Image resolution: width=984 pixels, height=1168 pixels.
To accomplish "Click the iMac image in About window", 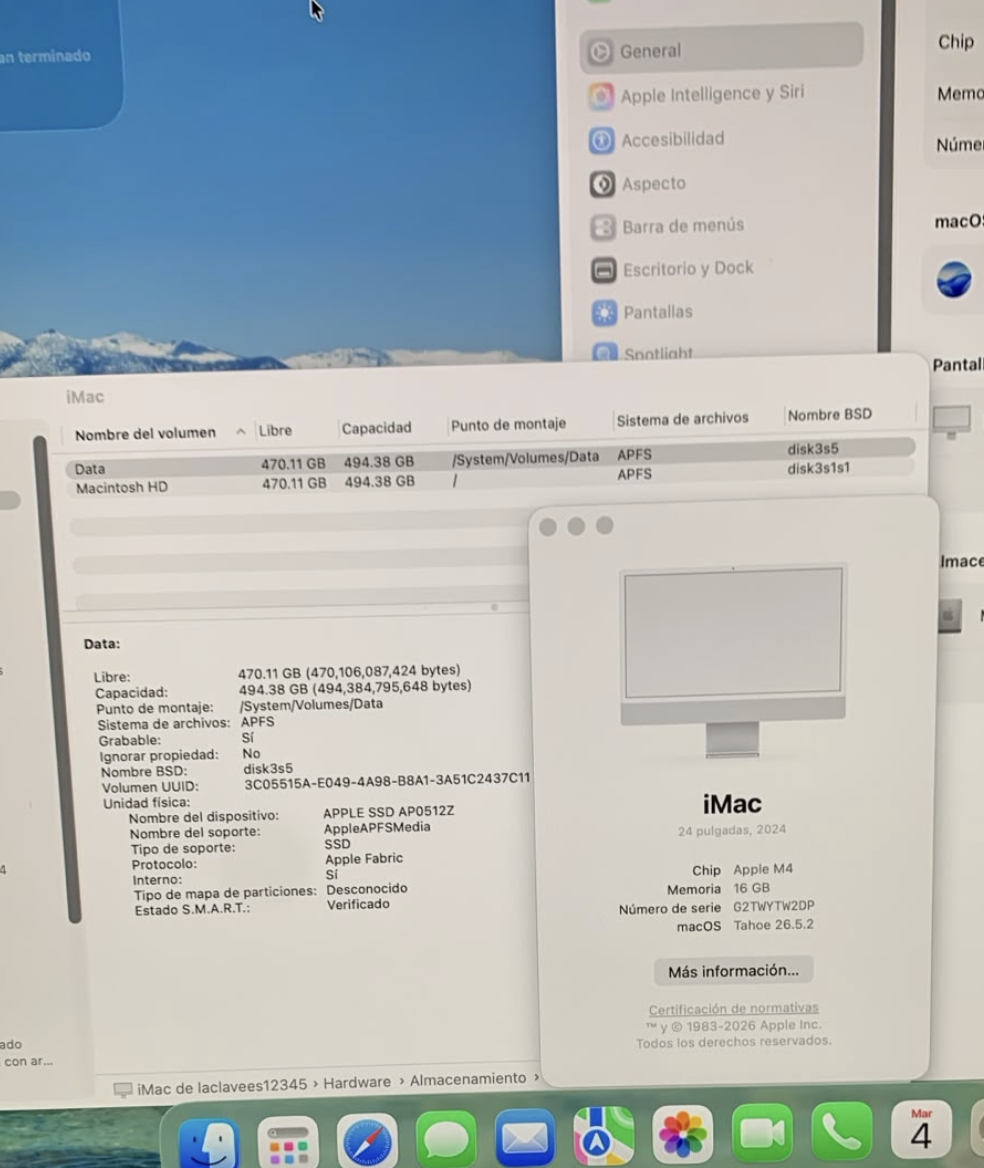I will [x=733, y=659].
